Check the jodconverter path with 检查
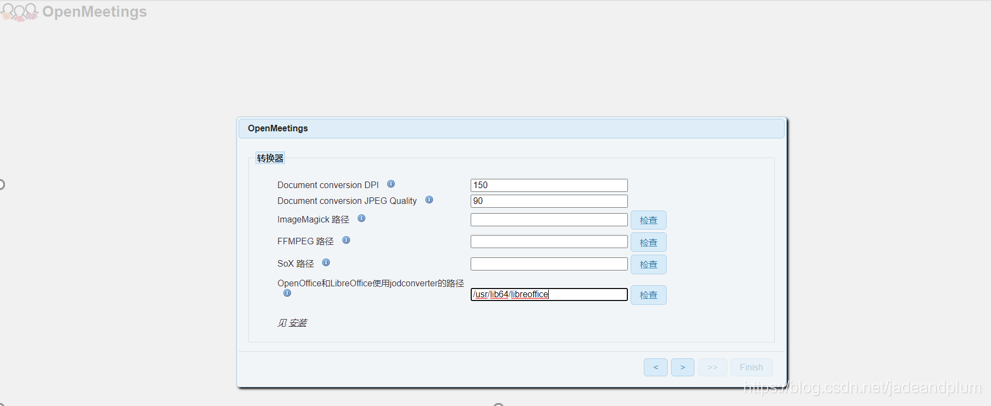 pos(648,295)
